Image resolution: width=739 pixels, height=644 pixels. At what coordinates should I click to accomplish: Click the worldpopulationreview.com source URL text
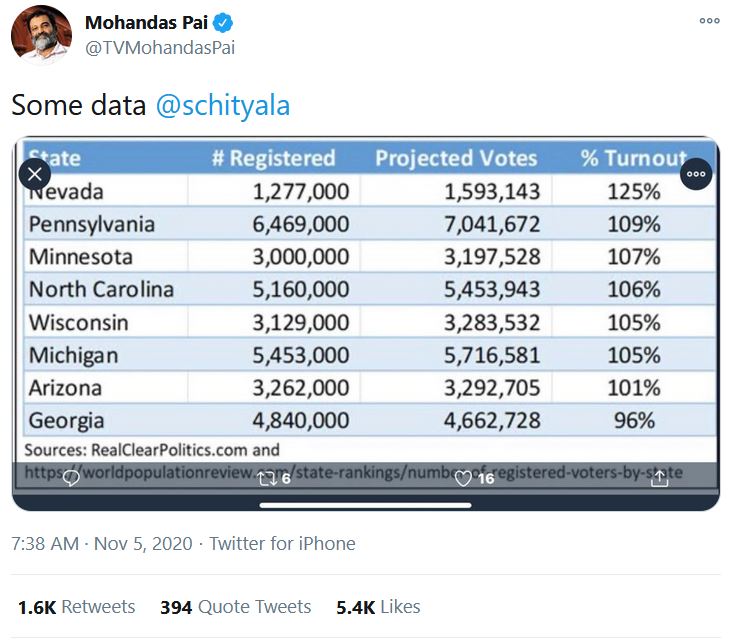(x=353, y=472)
